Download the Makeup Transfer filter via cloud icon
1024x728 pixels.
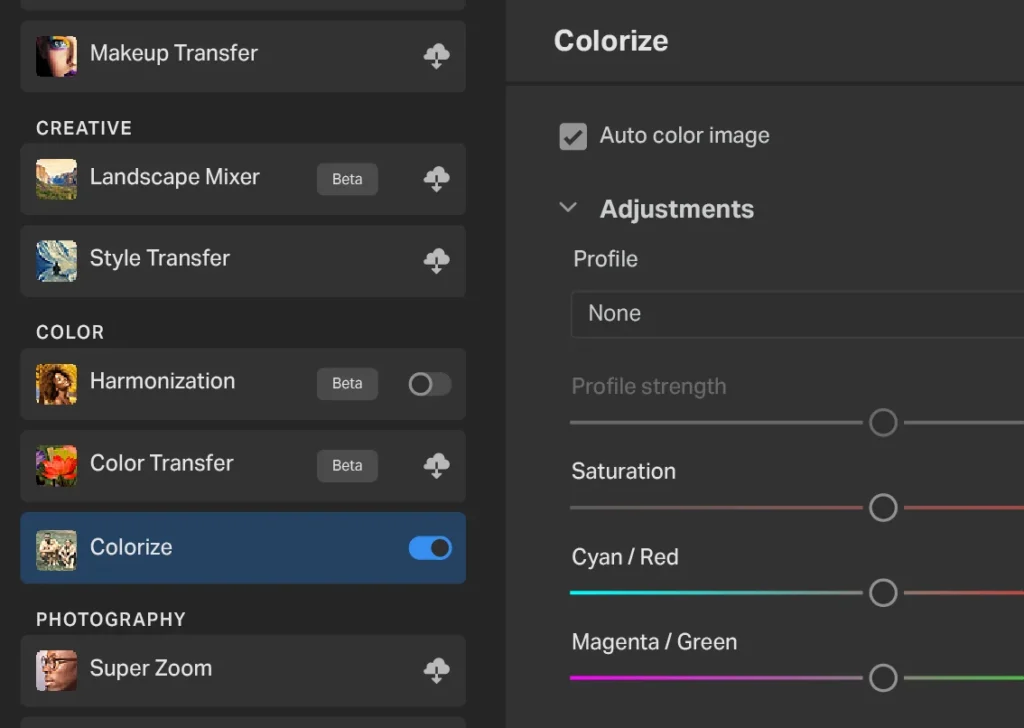436,57
